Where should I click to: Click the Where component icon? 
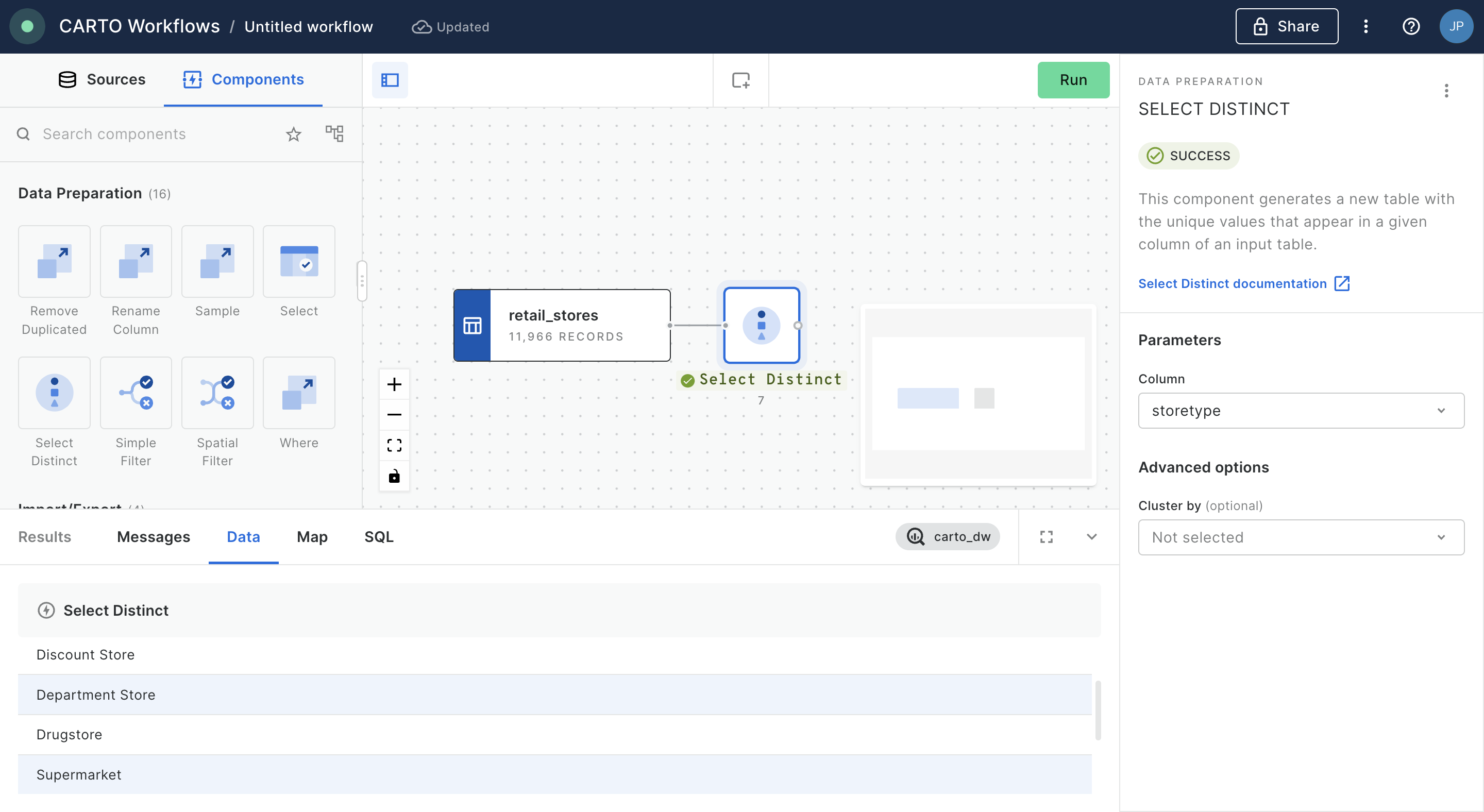pos(298,393)
